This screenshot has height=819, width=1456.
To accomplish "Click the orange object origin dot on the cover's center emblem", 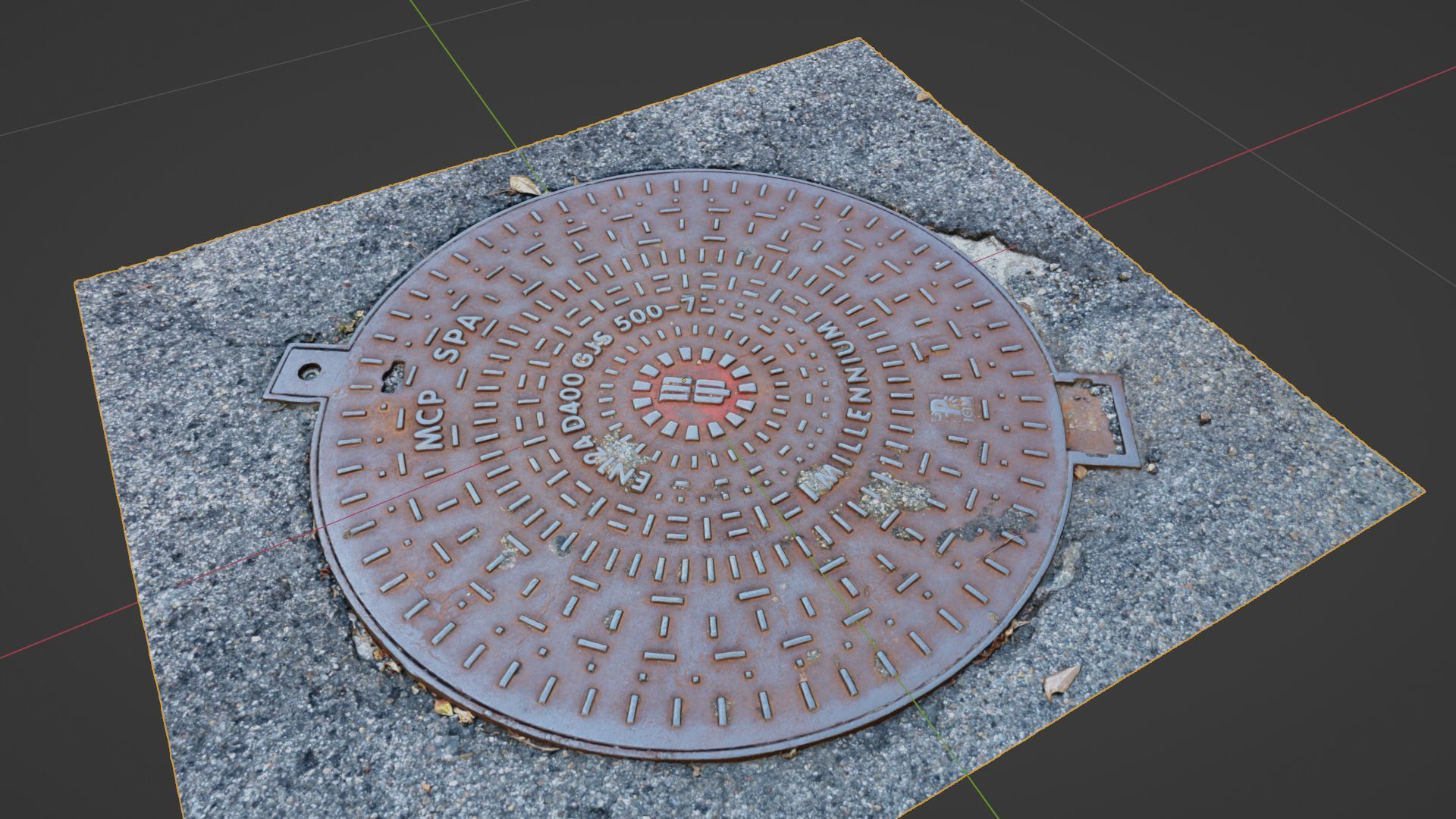I will click(683, 381).
